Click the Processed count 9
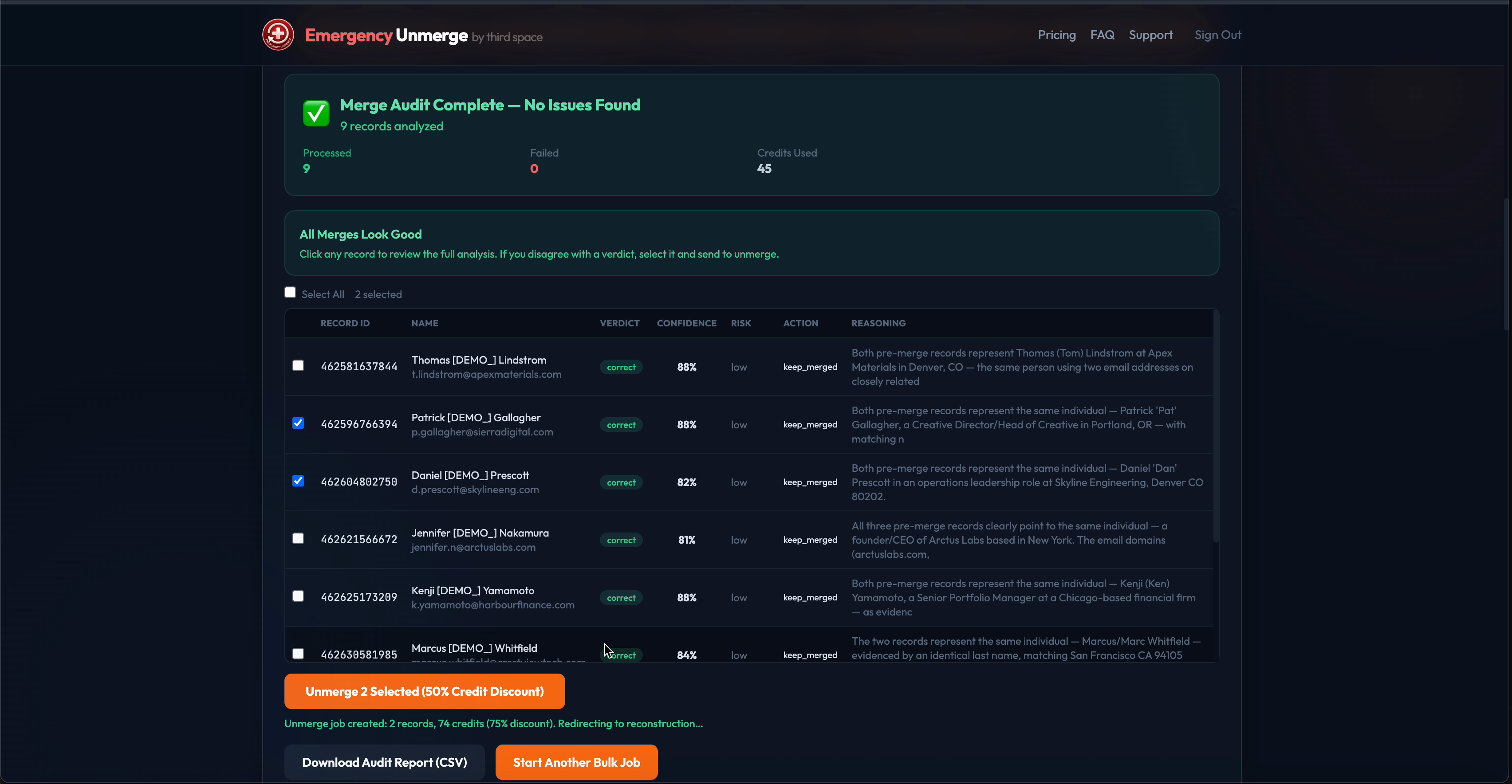 [307, 169]
